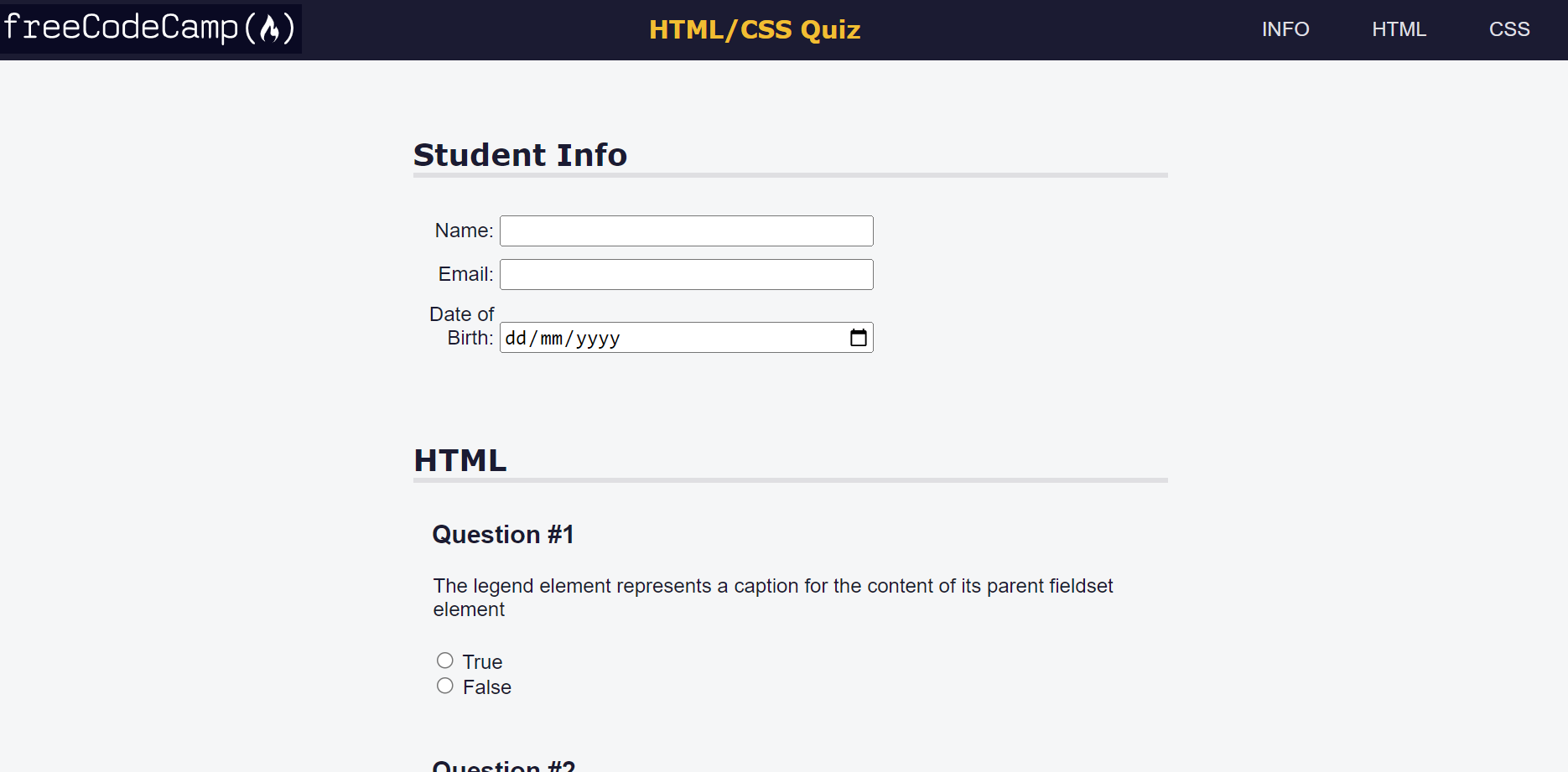Select the False radio button
This screenshot has height=772, width=1568.
pyautogui.click(x=445, y=686)
